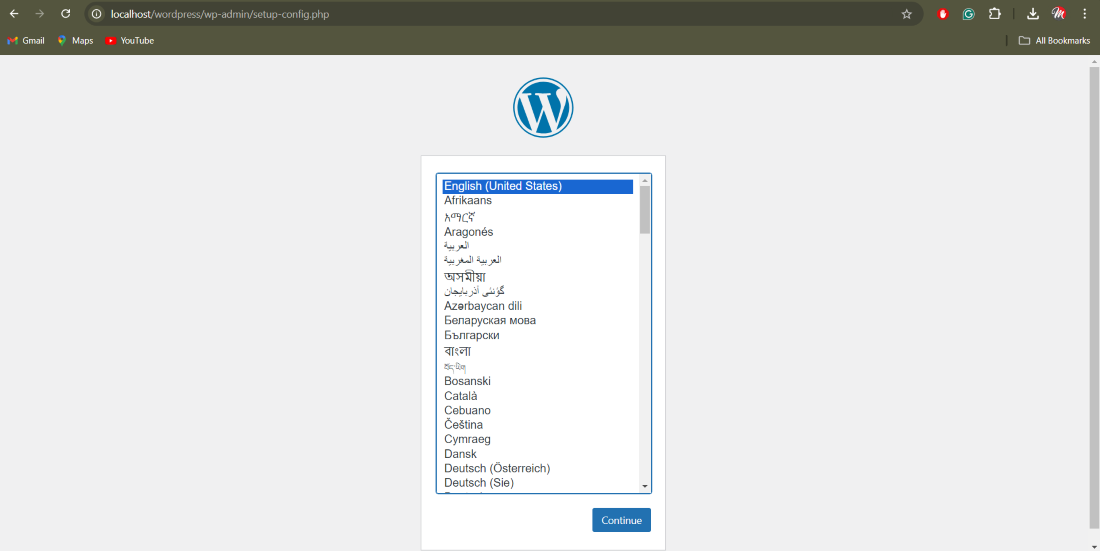Viewport: 1100px width, 551px height.
Task: Select Aragonés in the language list
Action: (x=537, y=232)
